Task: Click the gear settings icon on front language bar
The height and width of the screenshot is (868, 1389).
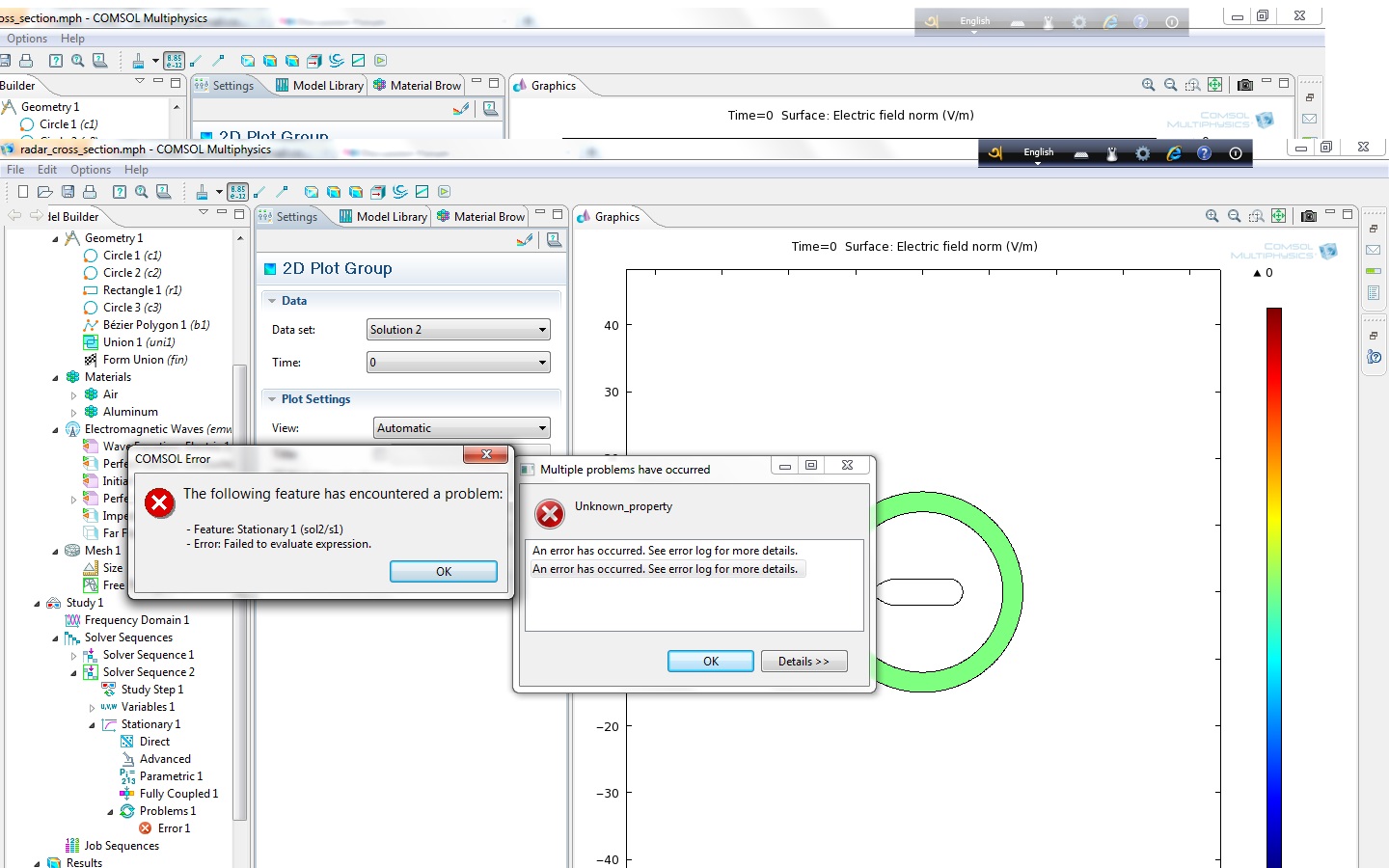Action: [1143, 153]
